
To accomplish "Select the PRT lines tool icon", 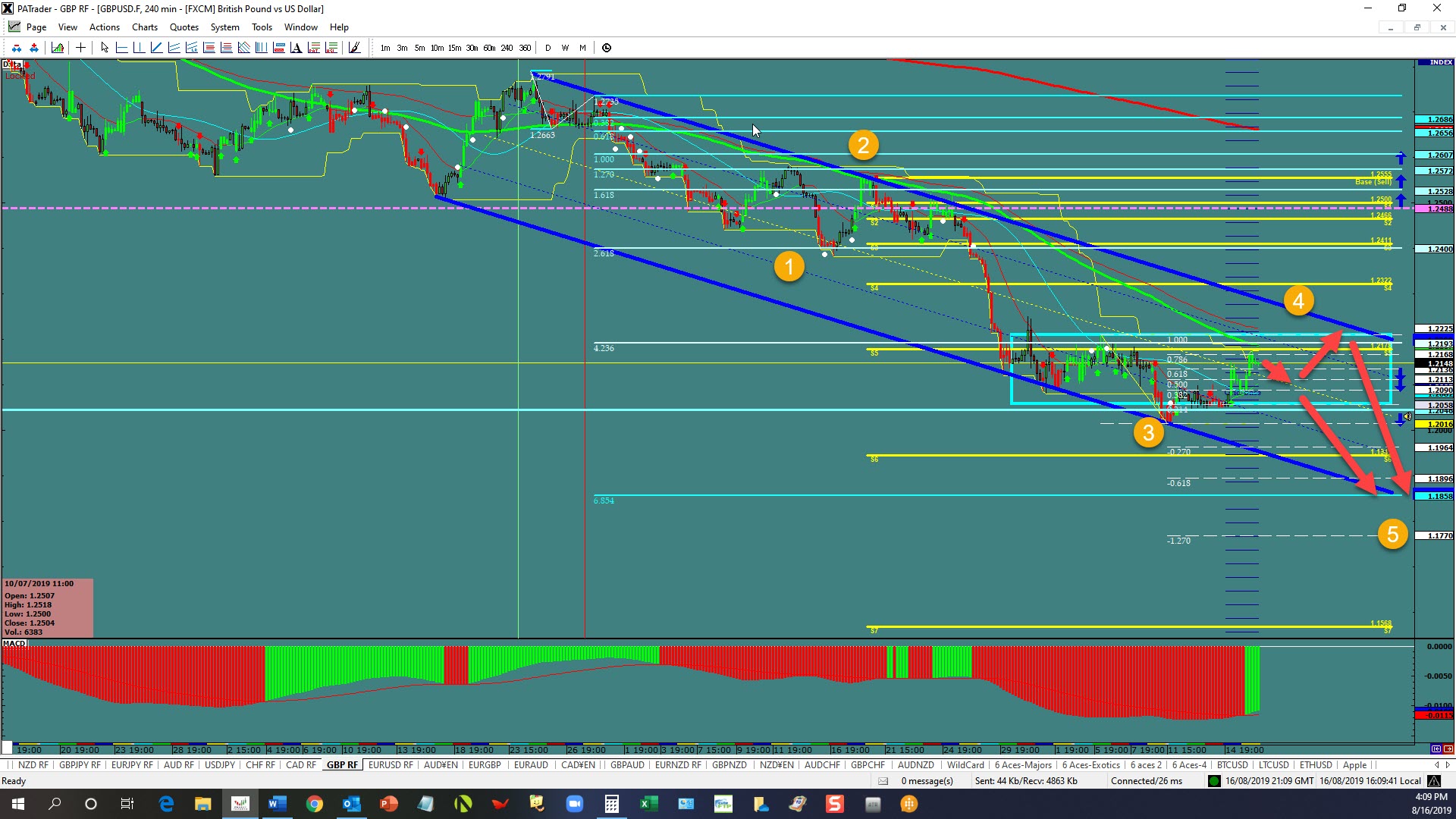I will 313,48.
